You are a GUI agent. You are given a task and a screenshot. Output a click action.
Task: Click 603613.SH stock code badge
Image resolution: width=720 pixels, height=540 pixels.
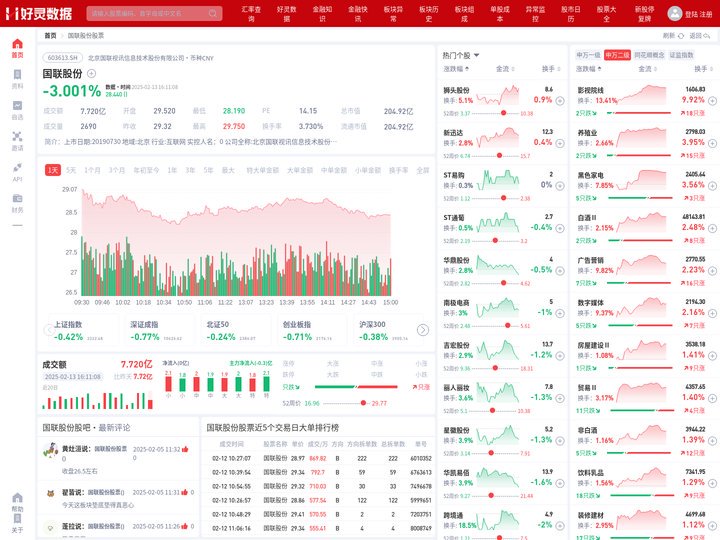[x=63, y=58]
